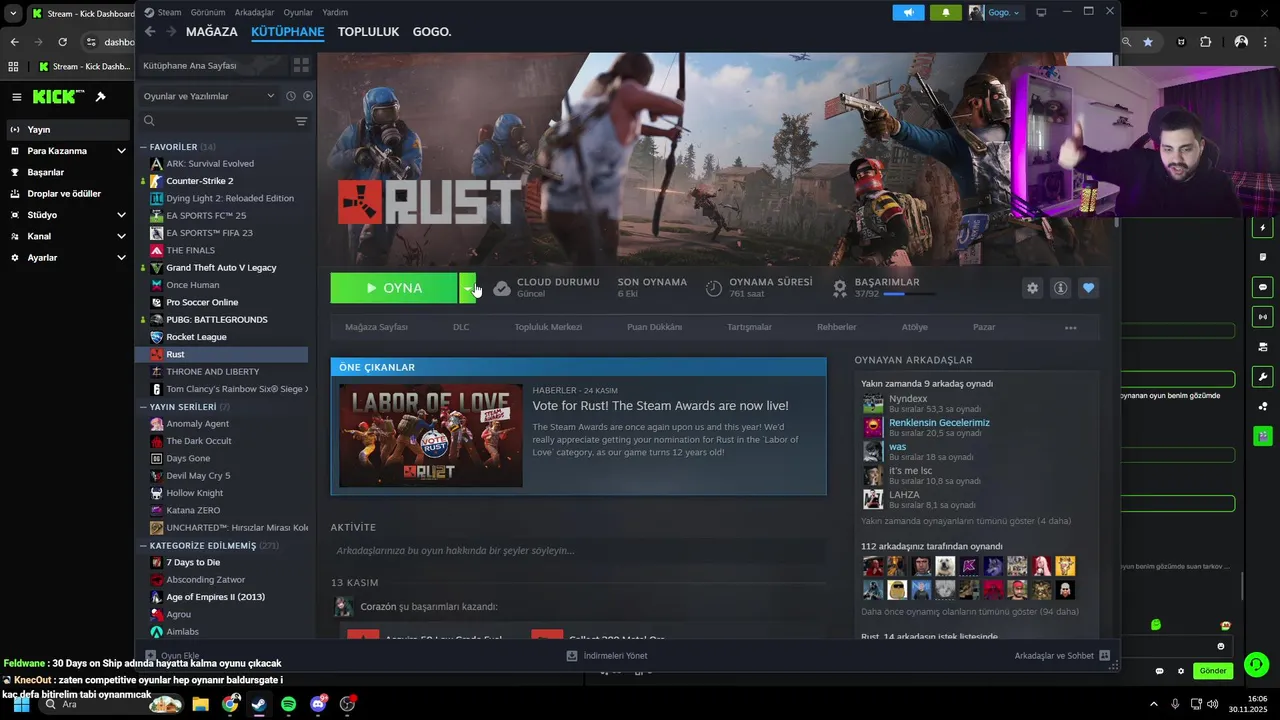Open the Görünüm menu
This screenshot has height=720, width=1280.
coord(208,12)
